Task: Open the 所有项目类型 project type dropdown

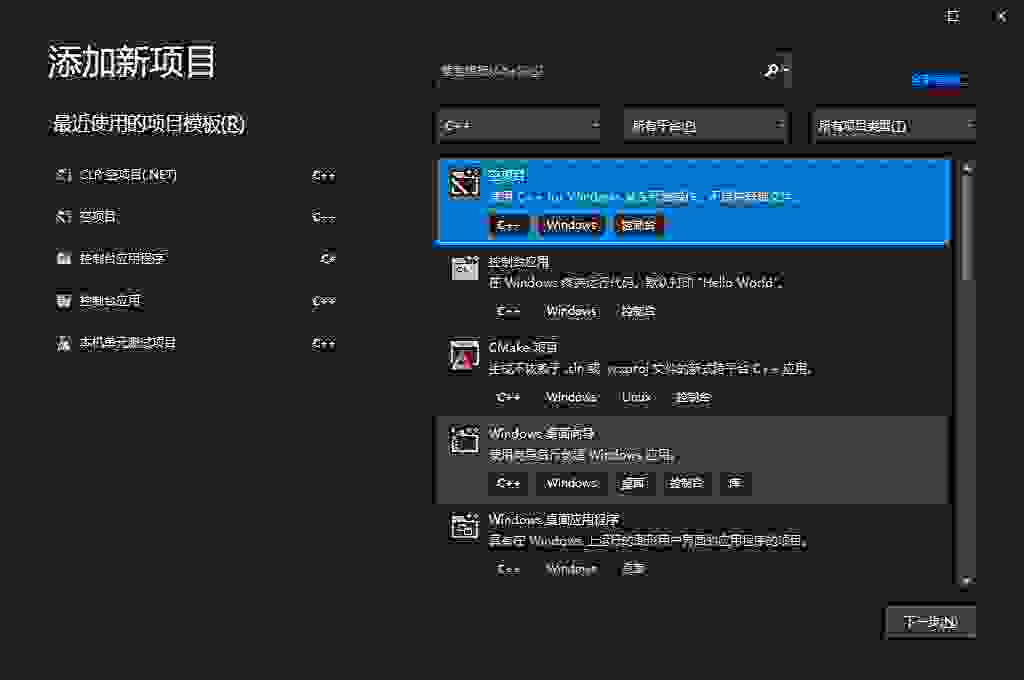Action: click(893, 125)
